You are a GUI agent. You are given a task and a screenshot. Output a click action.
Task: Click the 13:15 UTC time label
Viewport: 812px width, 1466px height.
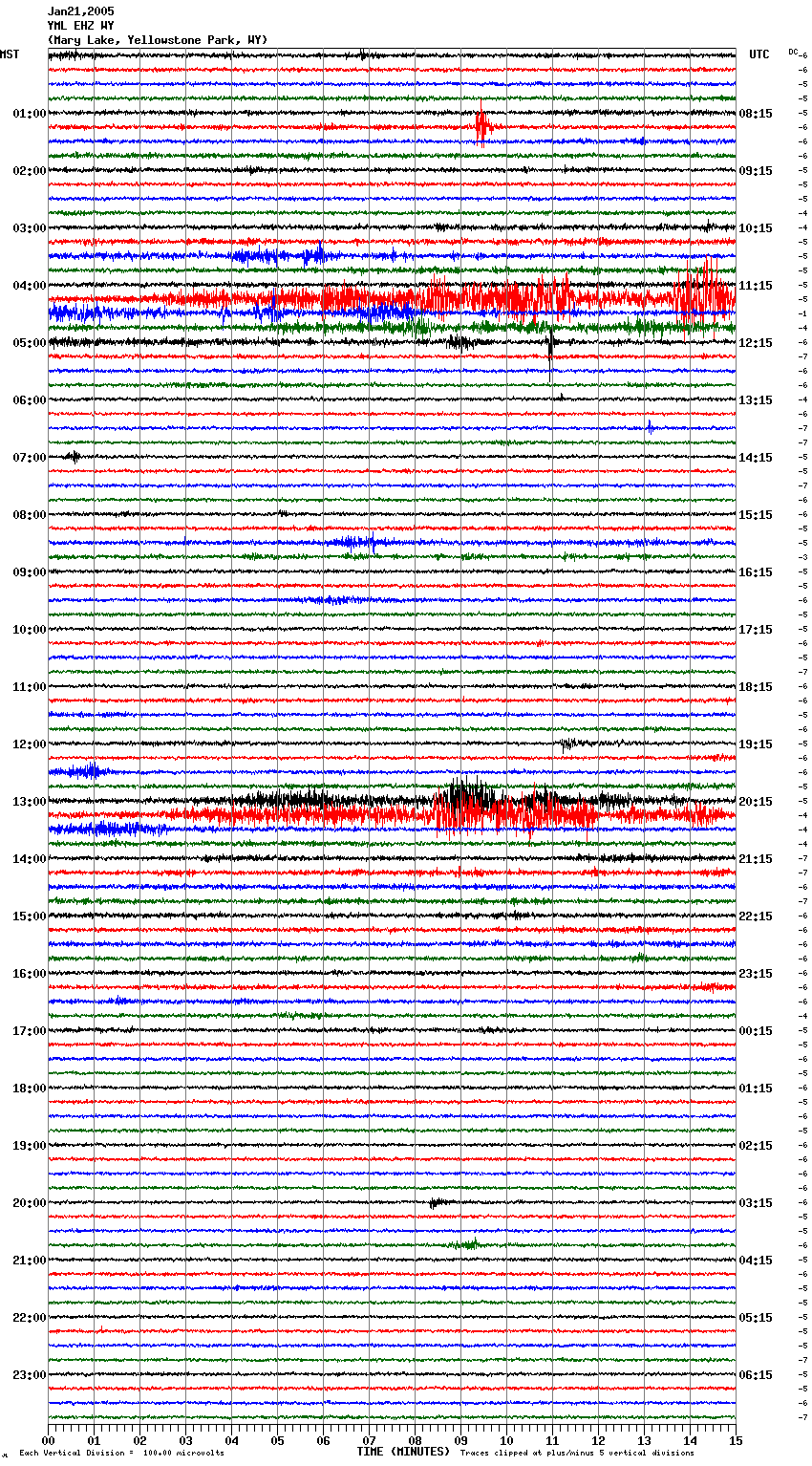point(756,400)
